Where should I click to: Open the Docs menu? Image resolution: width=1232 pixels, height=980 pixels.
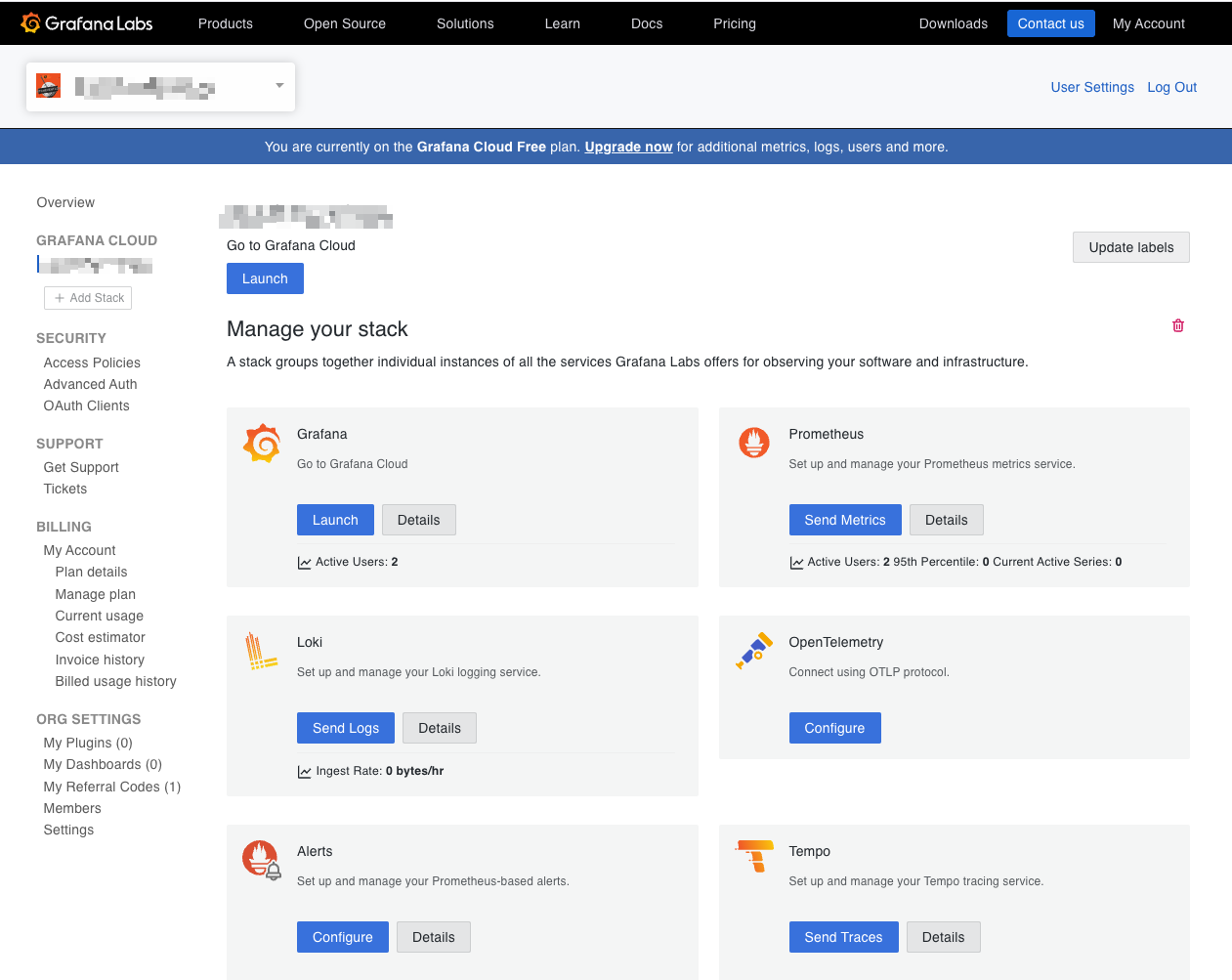pyautogui.click(x=646, y=23)
